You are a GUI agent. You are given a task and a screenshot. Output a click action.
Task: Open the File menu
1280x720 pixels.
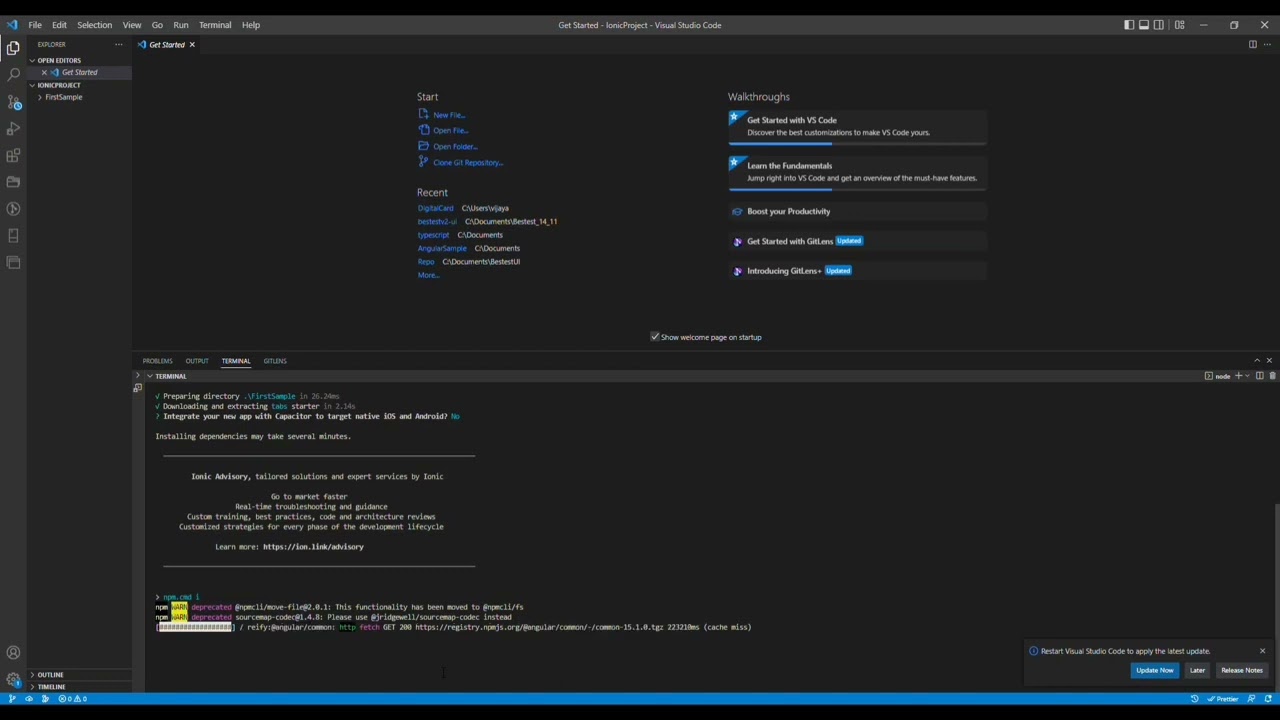[x=35, y=25]
